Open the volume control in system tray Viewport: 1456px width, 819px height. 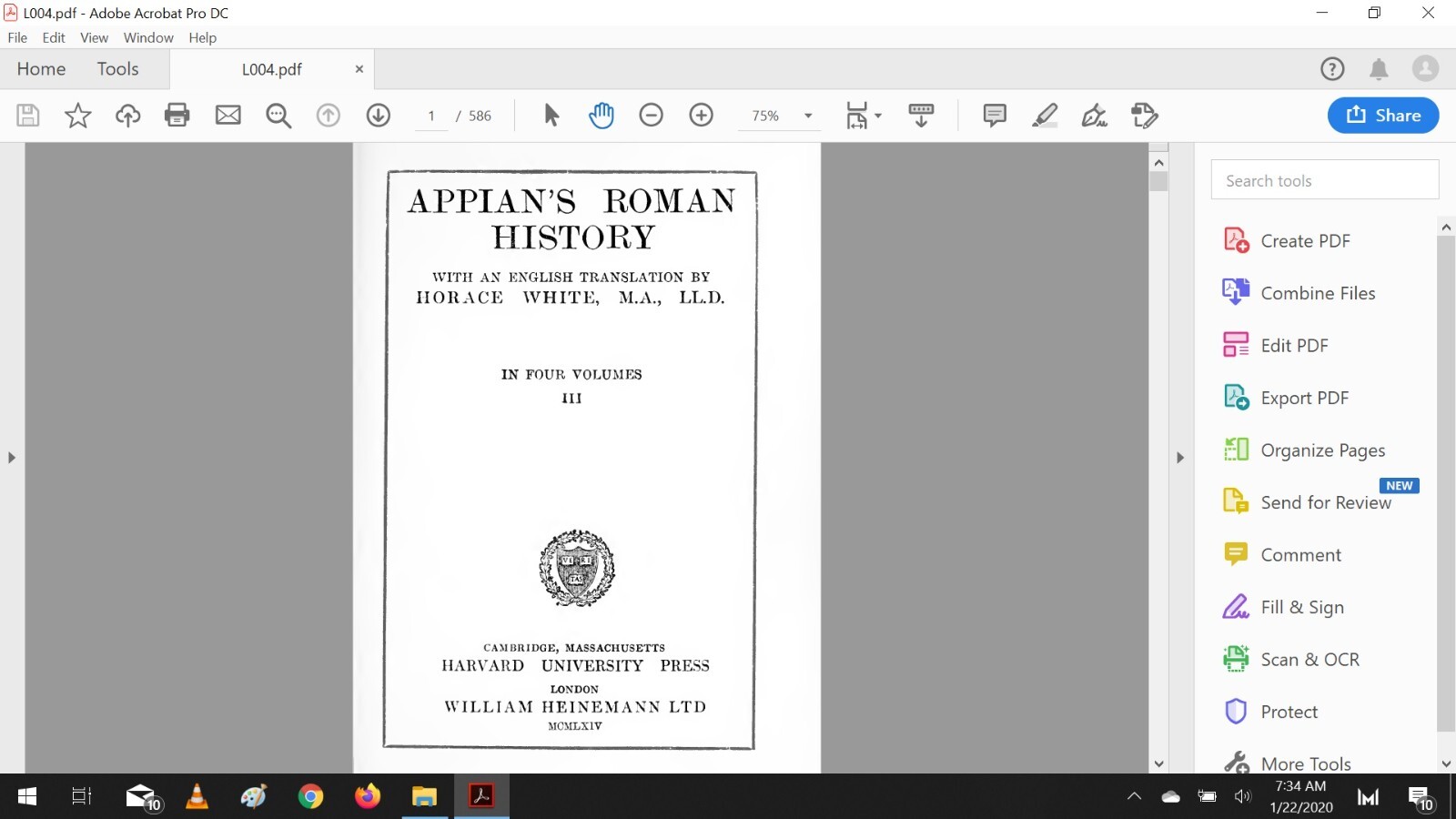click(1243, 797)
